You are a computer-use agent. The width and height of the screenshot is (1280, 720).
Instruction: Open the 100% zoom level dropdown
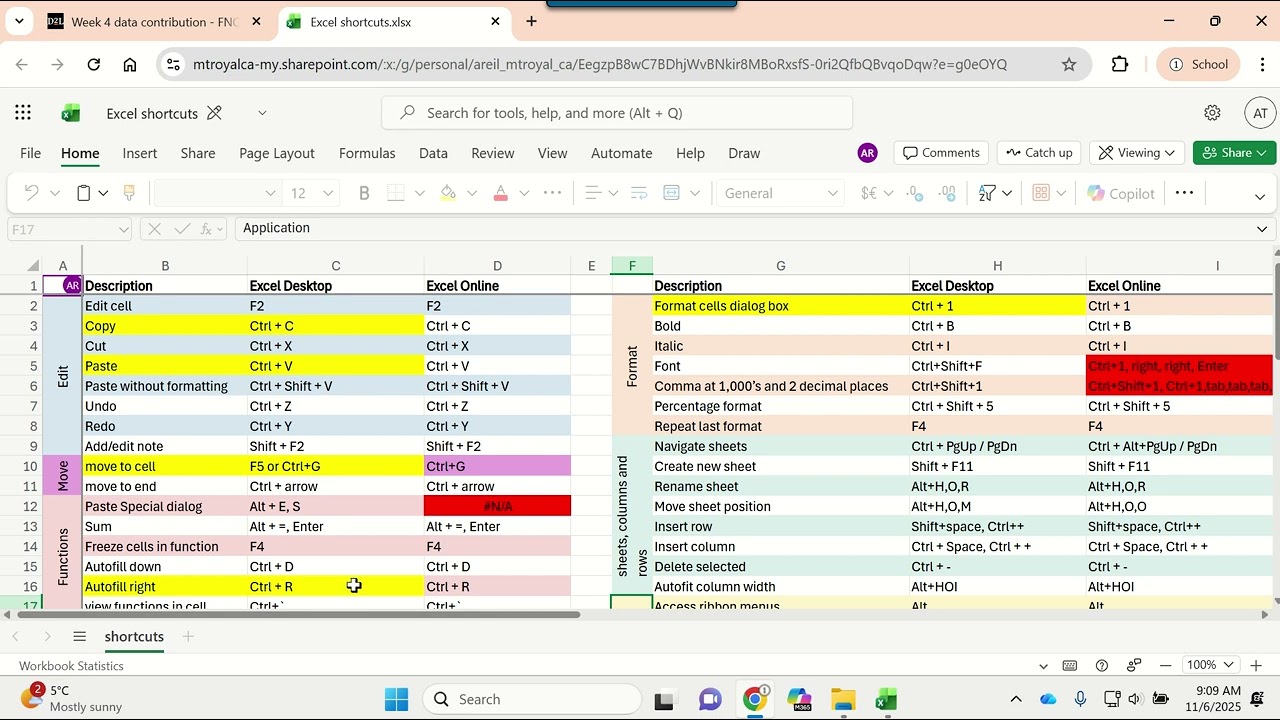click(1211, 666)
